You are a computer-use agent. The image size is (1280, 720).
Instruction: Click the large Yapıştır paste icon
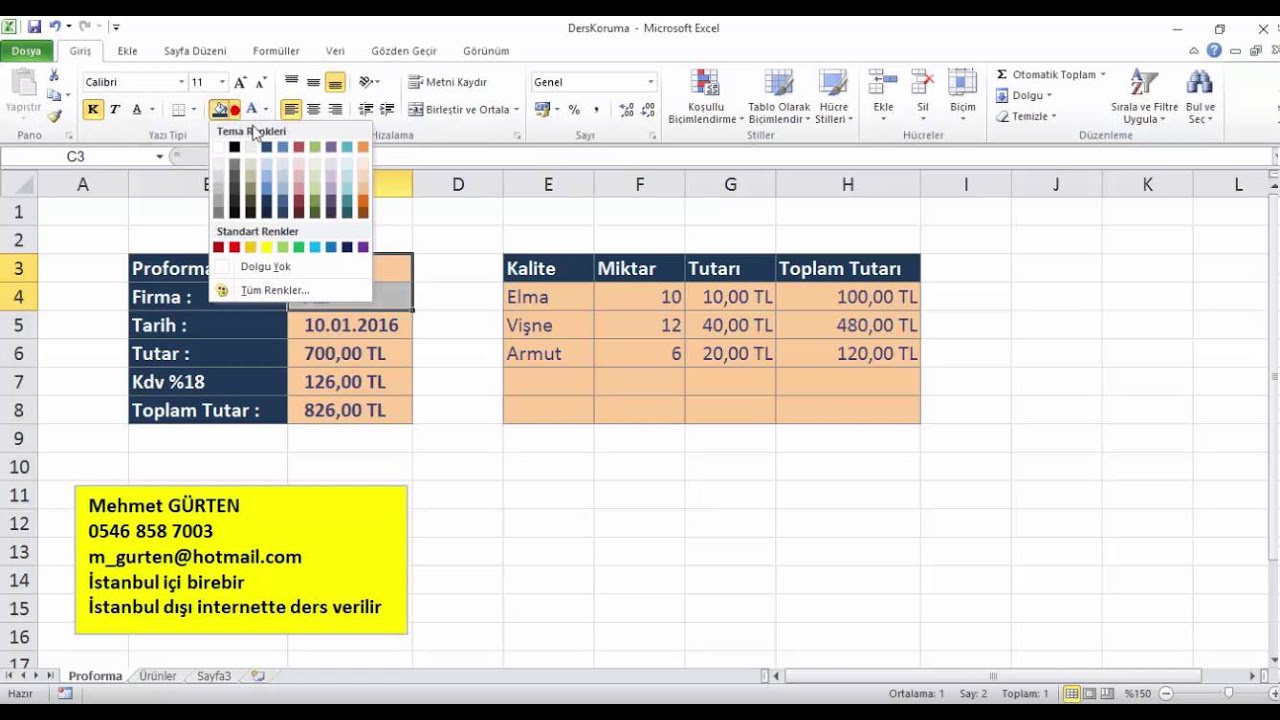point(22,84)
